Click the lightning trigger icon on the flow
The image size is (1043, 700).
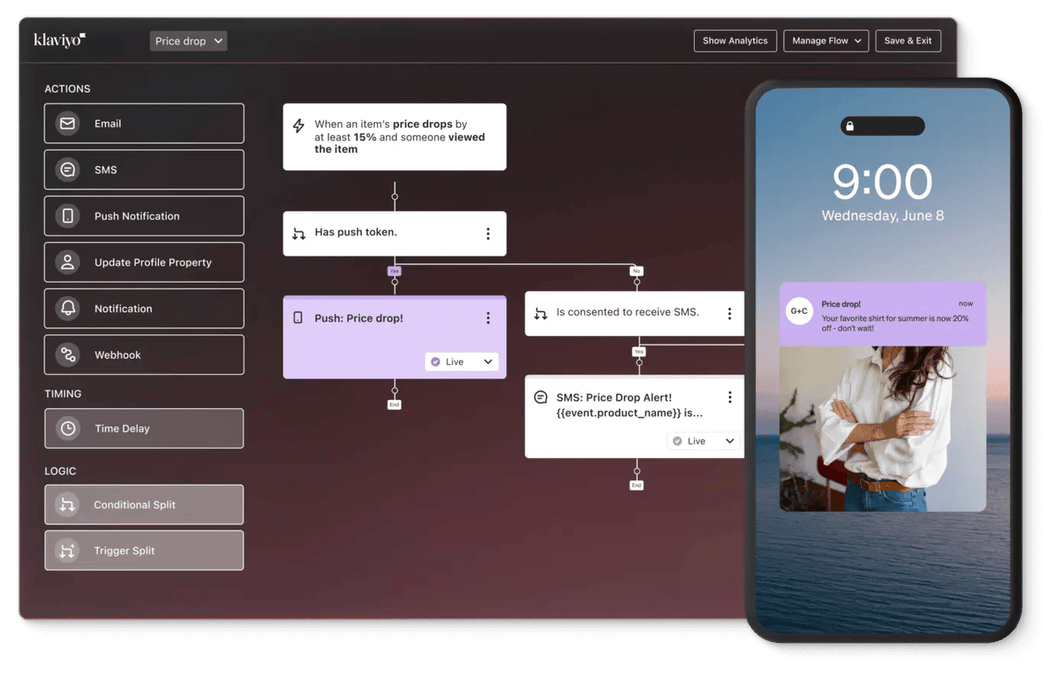tap(298, 124)
